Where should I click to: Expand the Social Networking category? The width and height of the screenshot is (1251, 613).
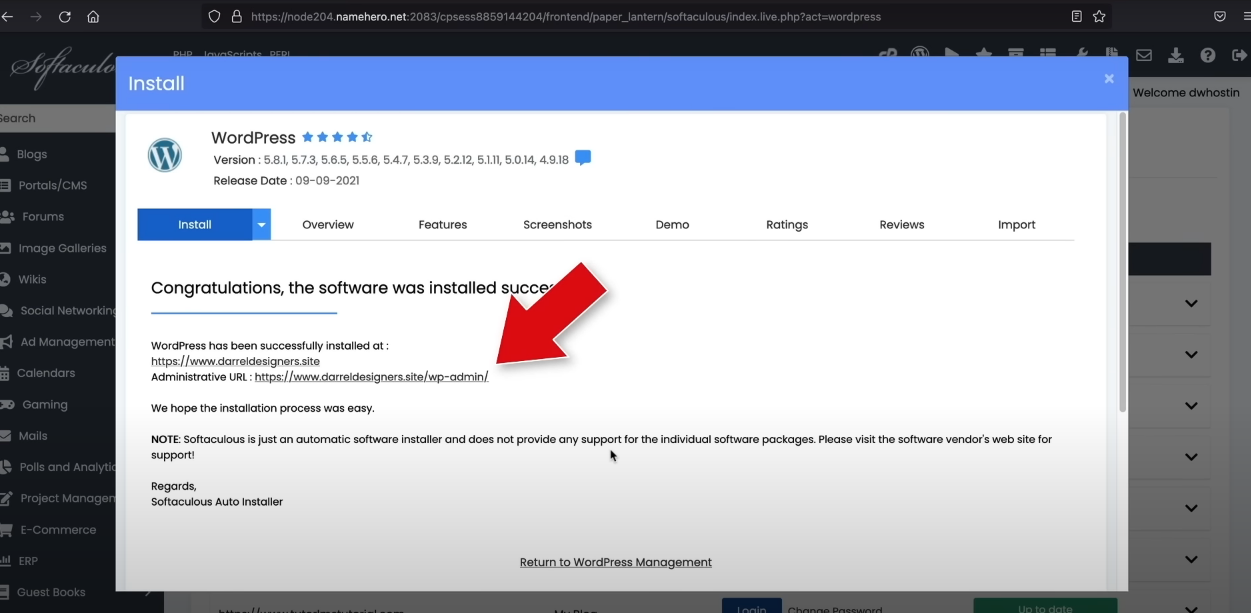pyautogui.click(x=68, y=310)
